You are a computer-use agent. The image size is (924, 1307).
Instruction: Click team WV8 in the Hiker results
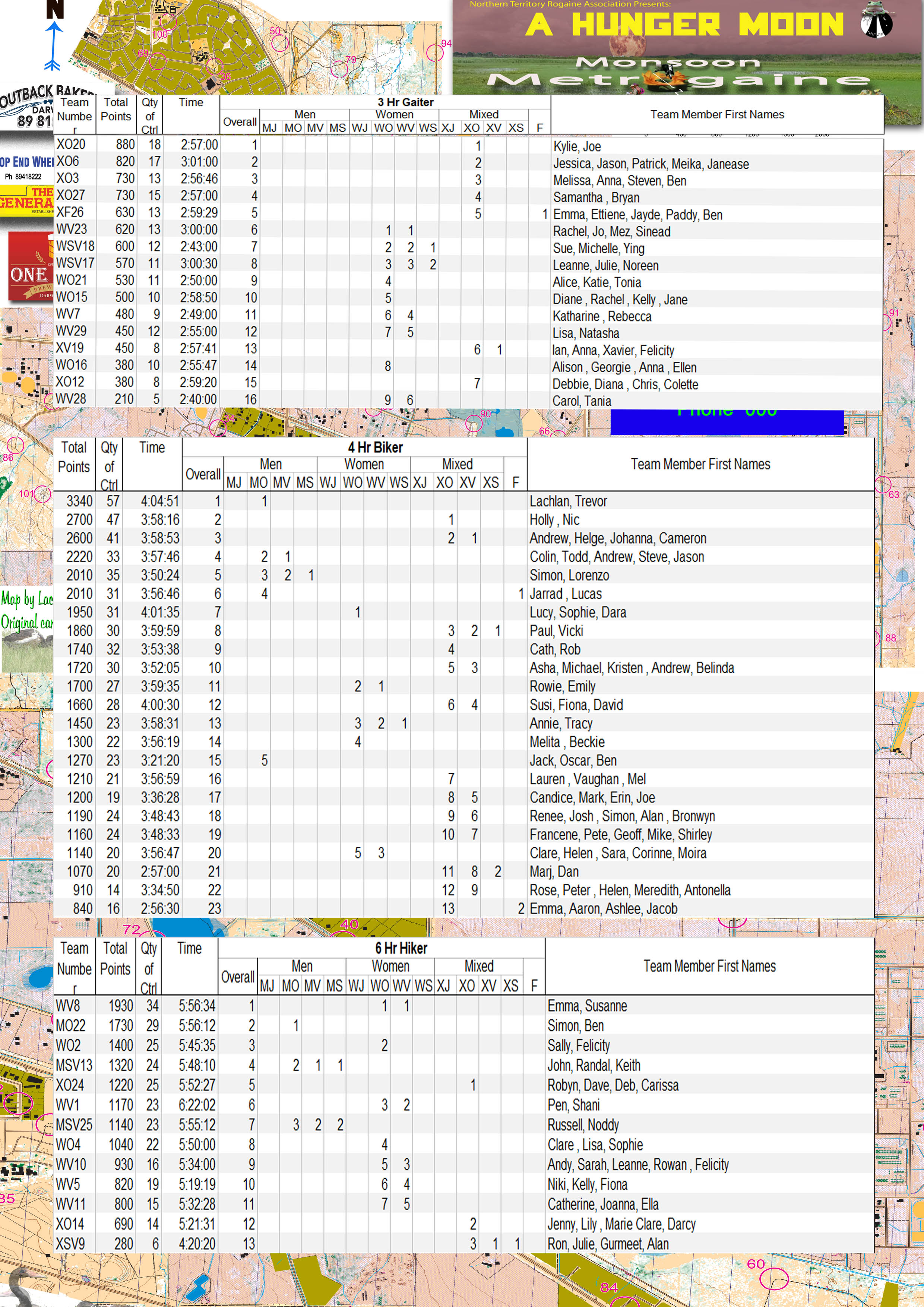coord(68,1006)
